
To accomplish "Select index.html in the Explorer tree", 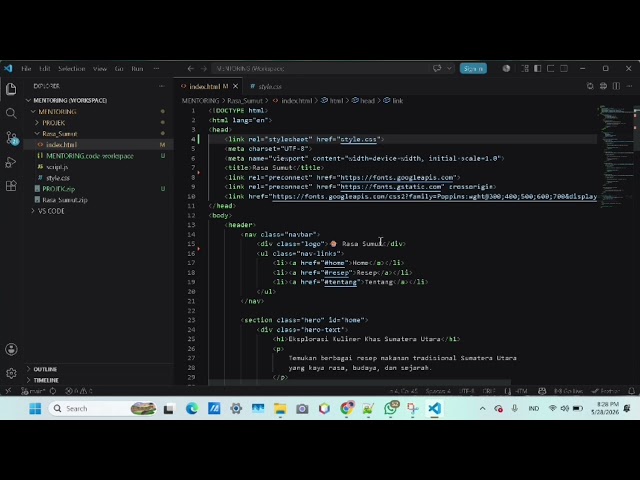I will 99,144.
